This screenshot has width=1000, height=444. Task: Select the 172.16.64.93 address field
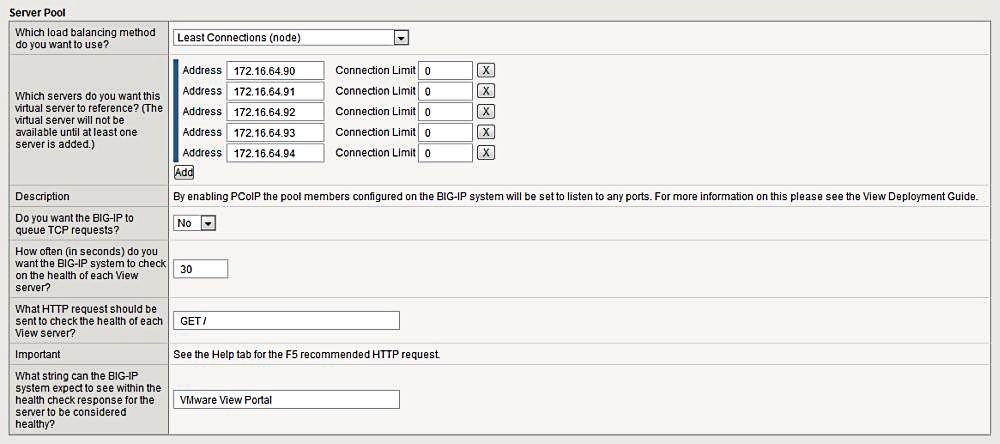(276, 132)
